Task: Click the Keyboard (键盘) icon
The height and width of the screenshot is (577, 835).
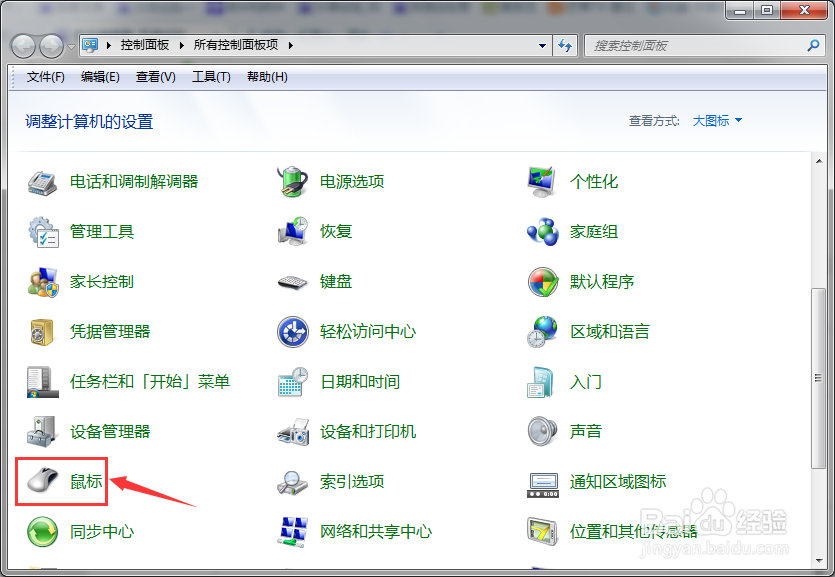Action: click(293, 282)
